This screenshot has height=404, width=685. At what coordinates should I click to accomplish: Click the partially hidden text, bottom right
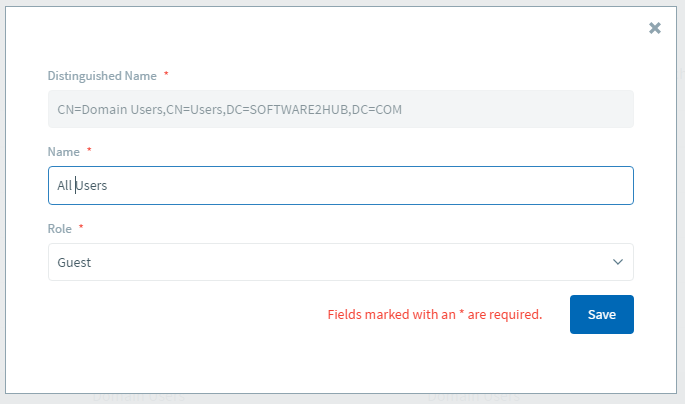[x=473, y=398]
